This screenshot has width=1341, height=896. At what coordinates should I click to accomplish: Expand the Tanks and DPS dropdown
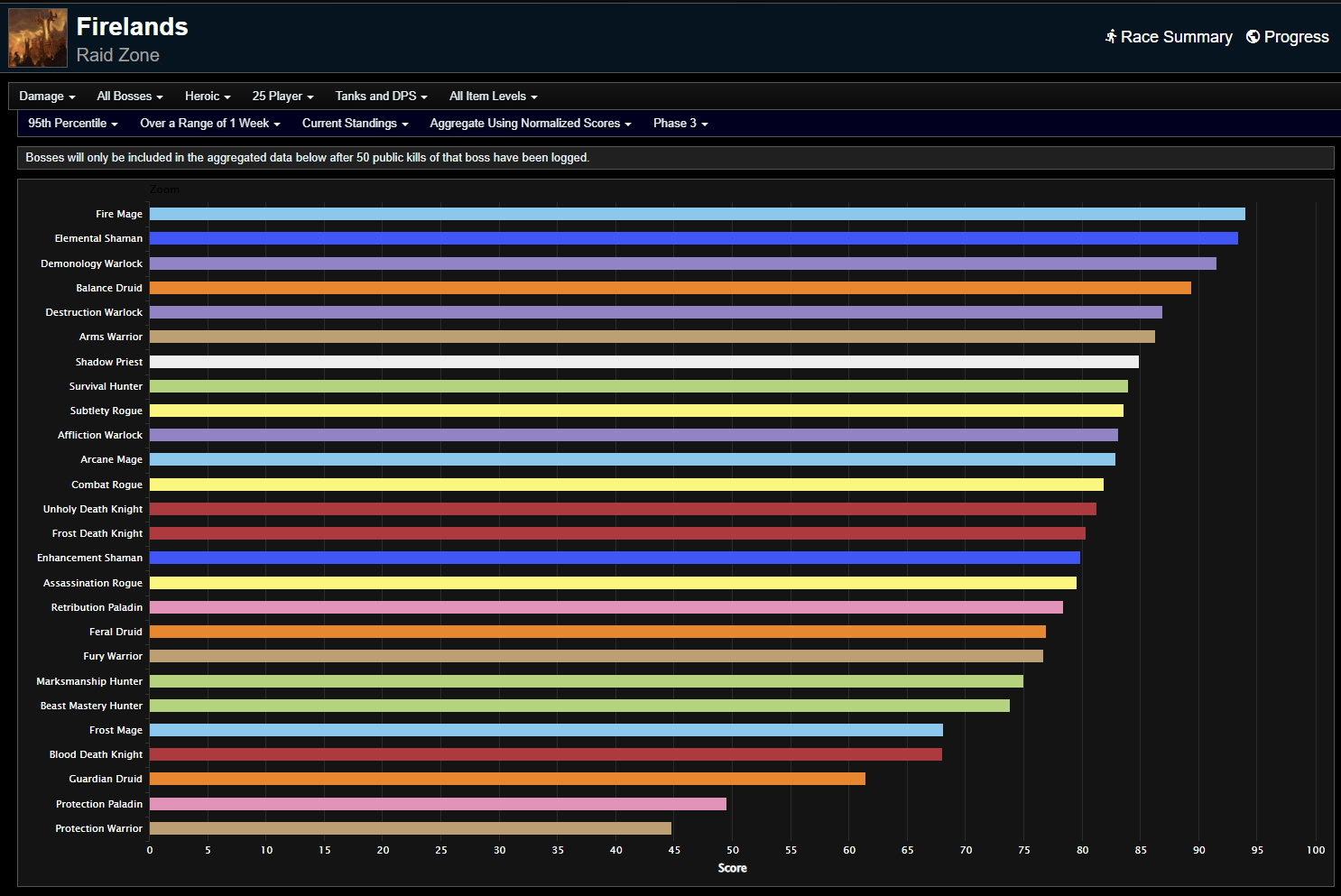pyautogui.click(x=381, y=97)
